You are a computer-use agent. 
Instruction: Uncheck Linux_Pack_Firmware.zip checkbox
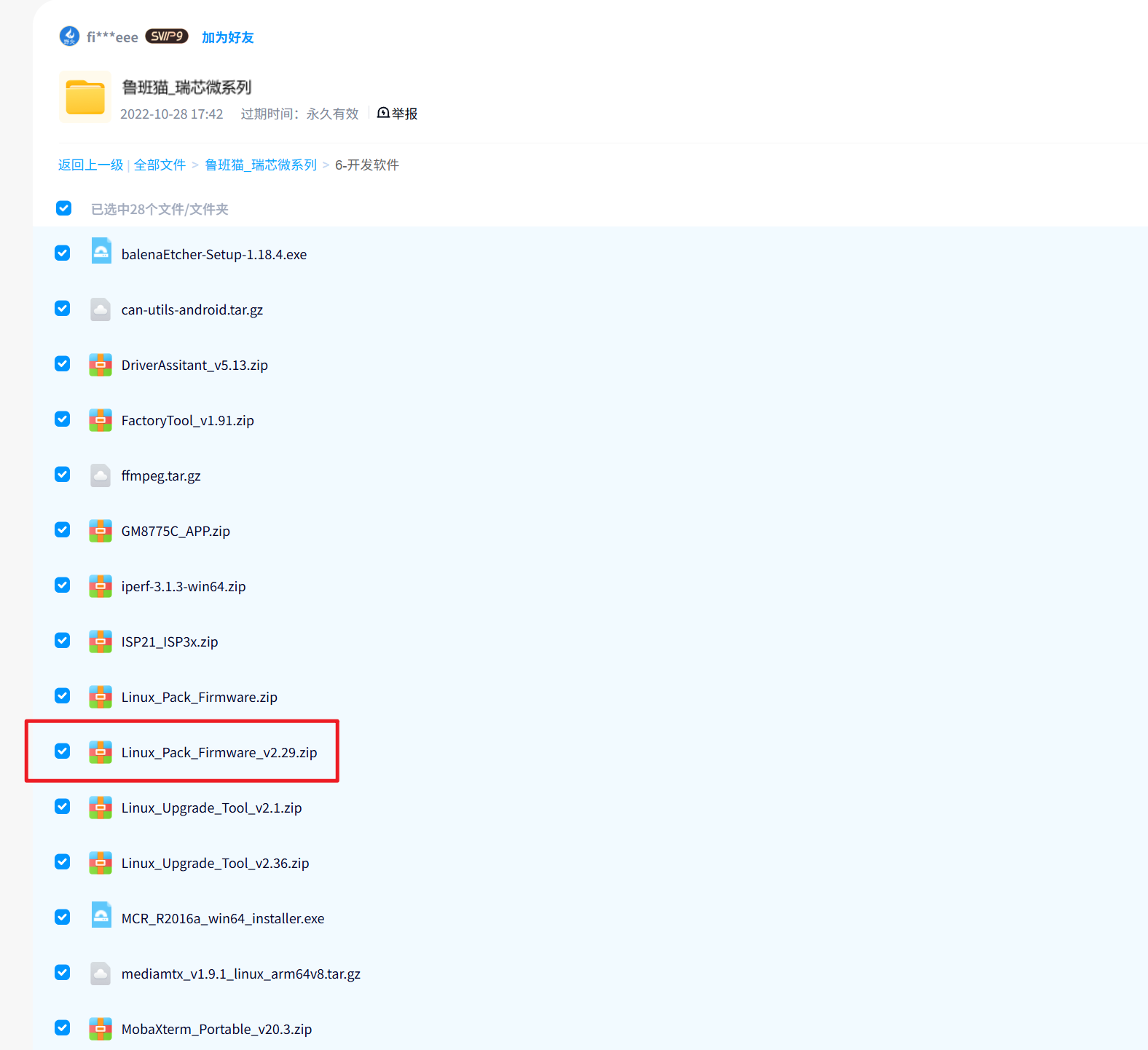pos(63,695)
